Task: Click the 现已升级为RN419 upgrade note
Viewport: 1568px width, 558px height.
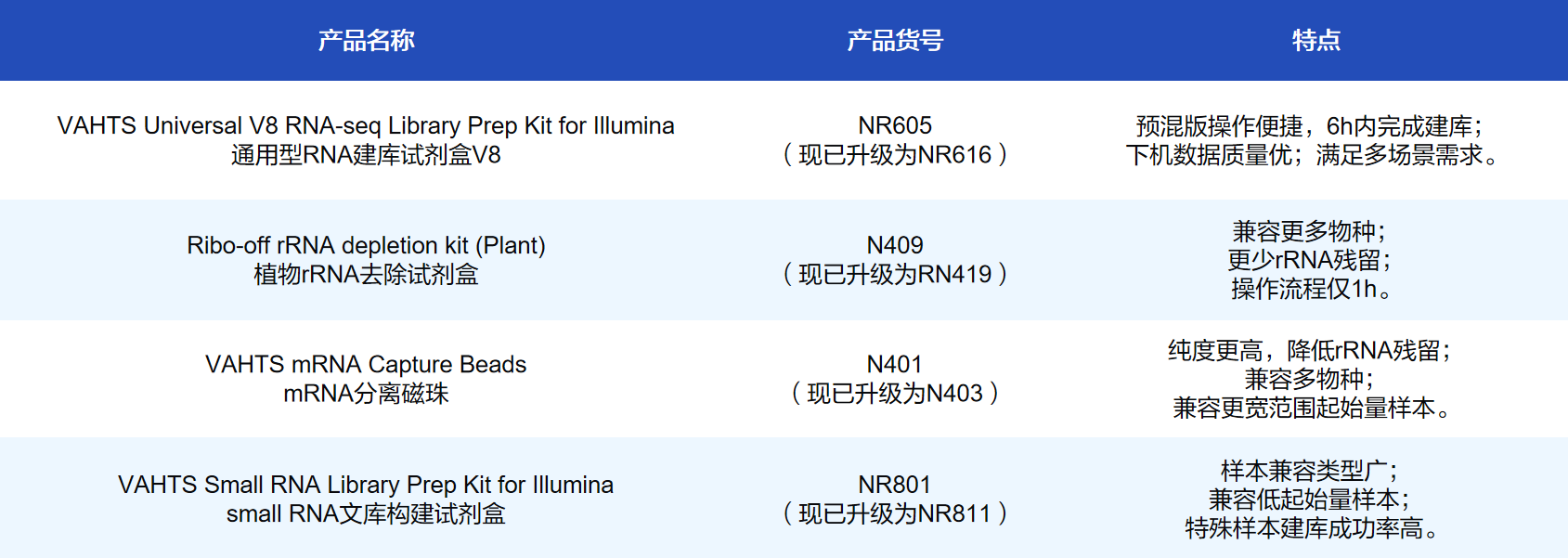Action: point(895,275)
